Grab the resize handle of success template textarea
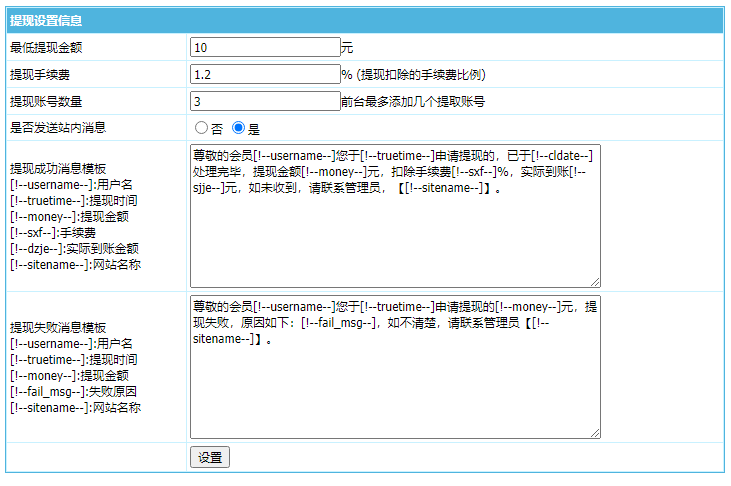731x486 pixels. 595,282
